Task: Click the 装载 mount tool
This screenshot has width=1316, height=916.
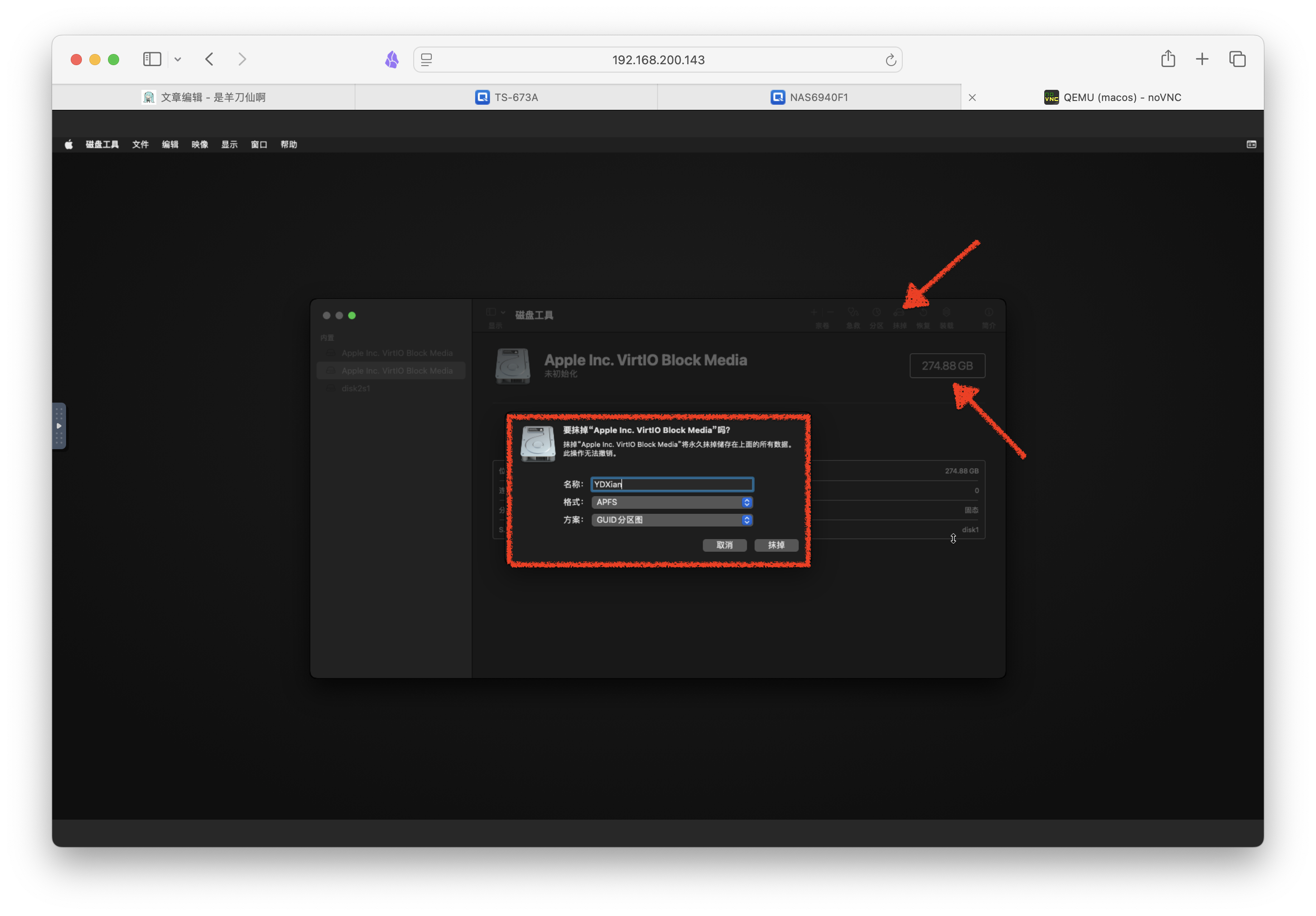Action: pyautogui.click(x=947, y=317)
